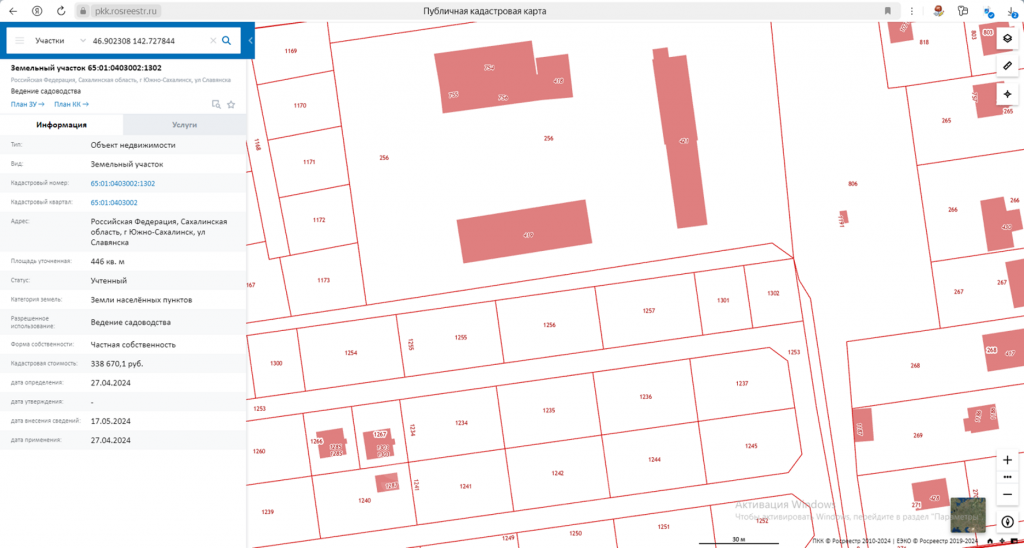Zoom in on the map with plus button

pyautogui.click(x=1007, y=460)
